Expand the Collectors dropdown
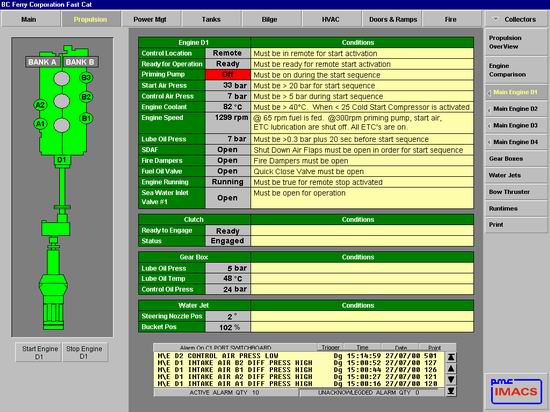This screenshot has width=550, height=412. [516, 19]
